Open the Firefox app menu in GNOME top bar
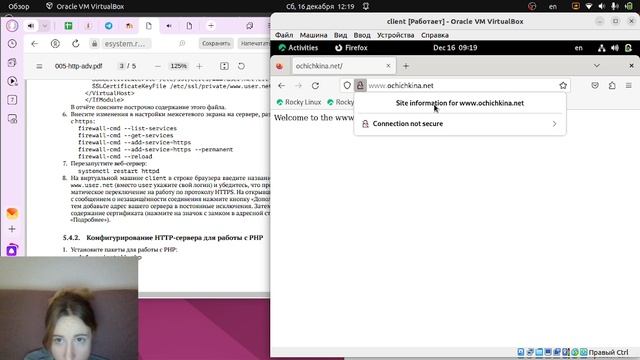Viewport: 640px width, 360px height. 351,48
